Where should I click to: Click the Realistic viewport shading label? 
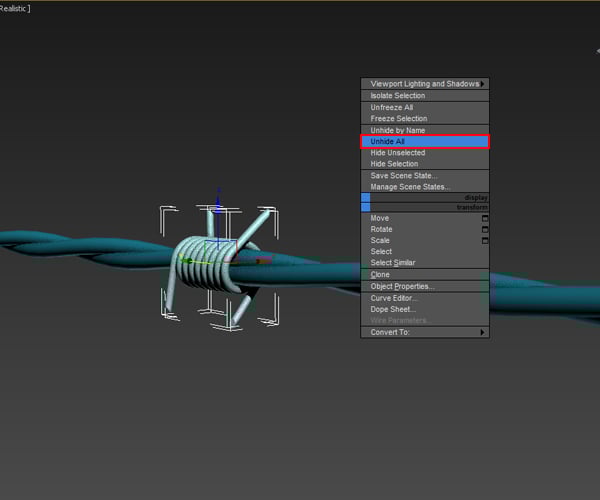tap(13, 8)
